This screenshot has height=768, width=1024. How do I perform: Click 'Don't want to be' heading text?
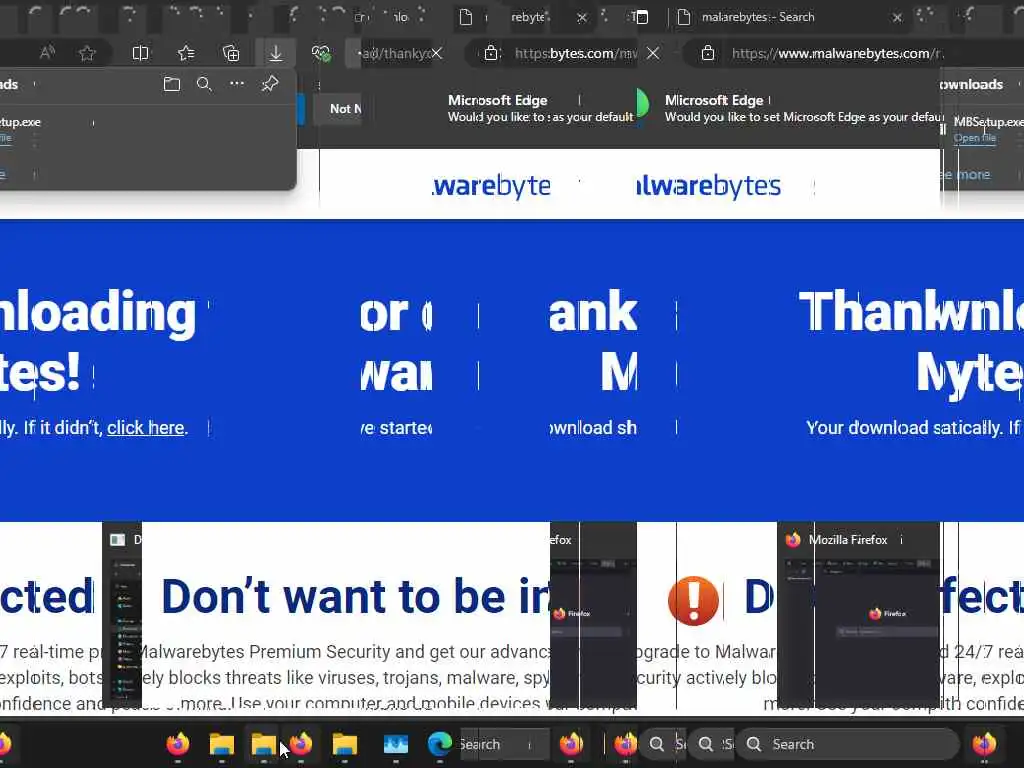click(333, 597)
